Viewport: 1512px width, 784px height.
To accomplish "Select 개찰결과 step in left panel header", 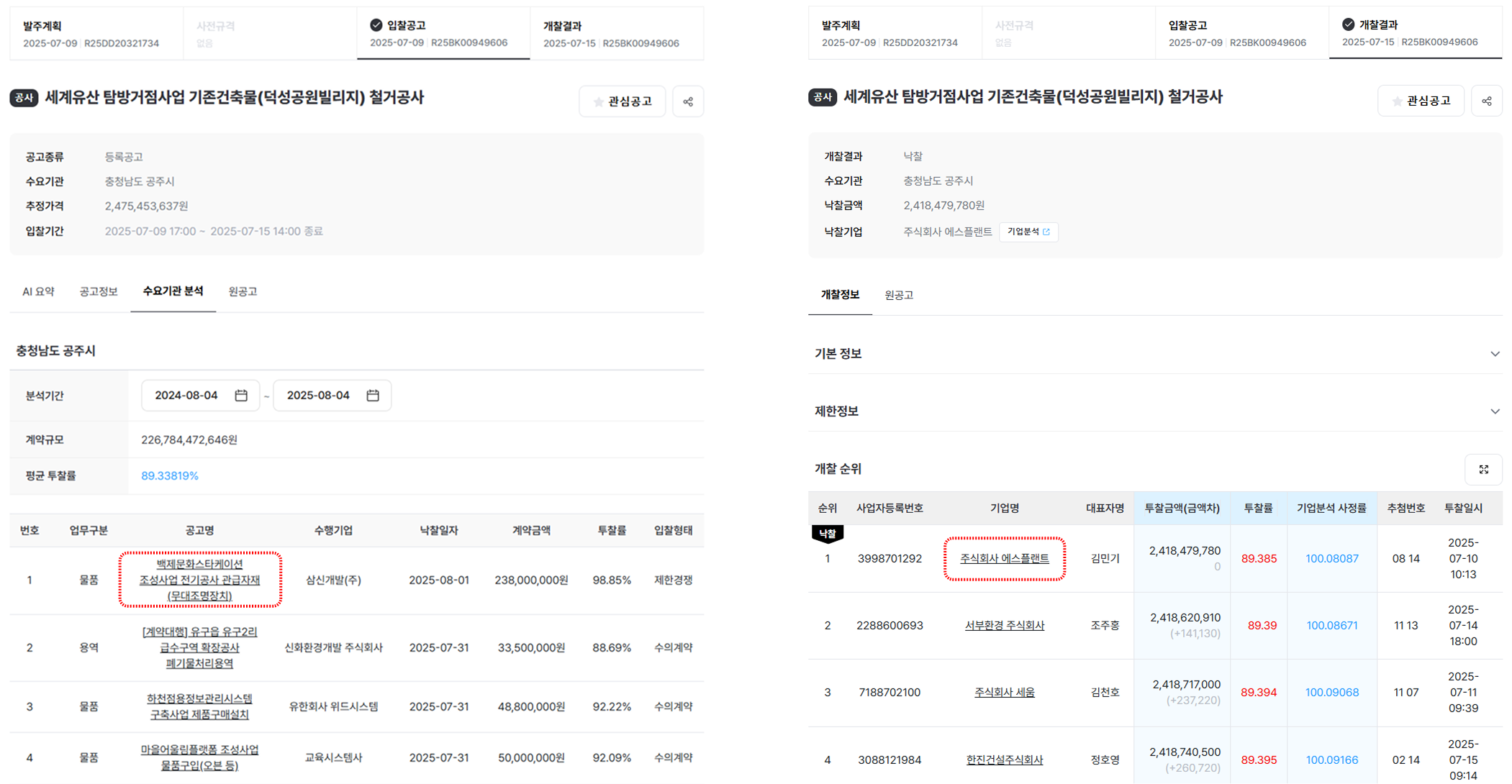I will point(611,34).
